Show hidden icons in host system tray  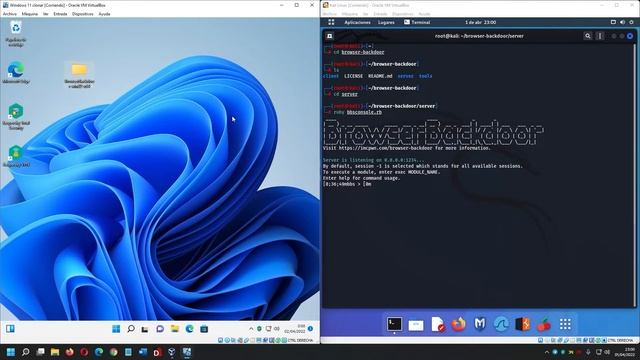547,352
